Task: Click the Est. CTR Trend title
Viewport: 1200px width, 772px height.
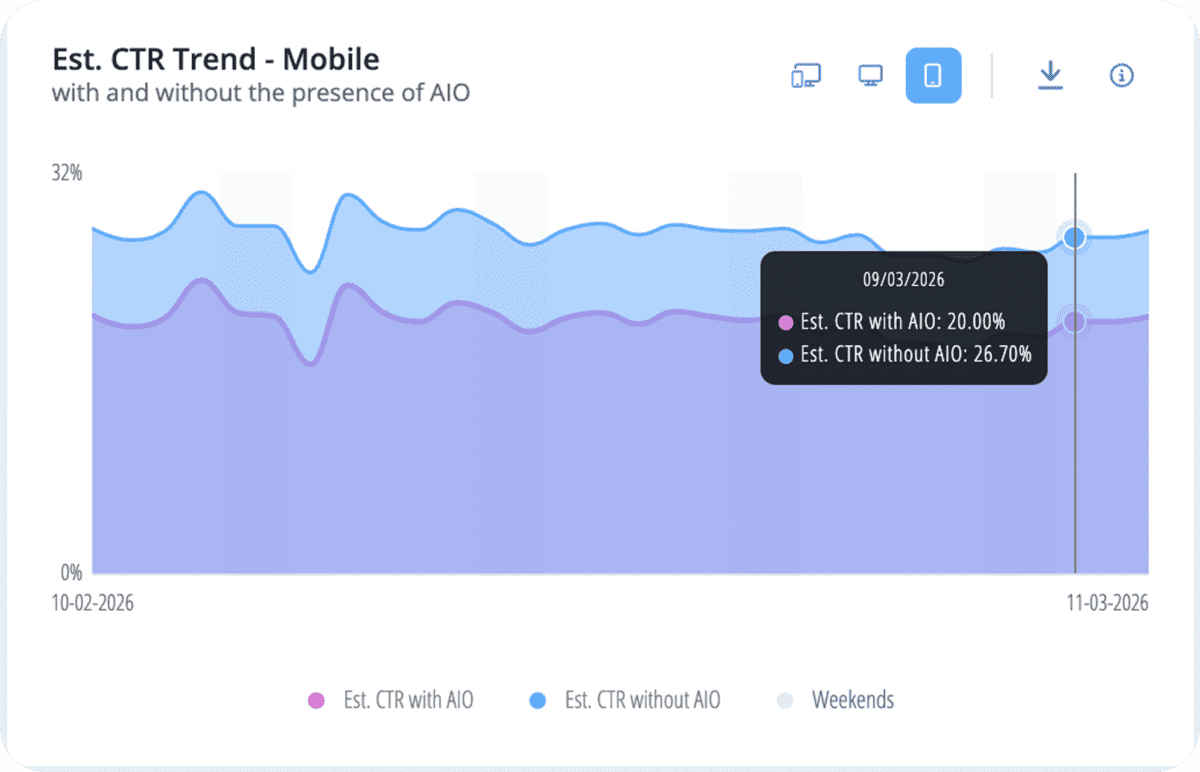Action: pyautogui.click(x=215, y=59)
